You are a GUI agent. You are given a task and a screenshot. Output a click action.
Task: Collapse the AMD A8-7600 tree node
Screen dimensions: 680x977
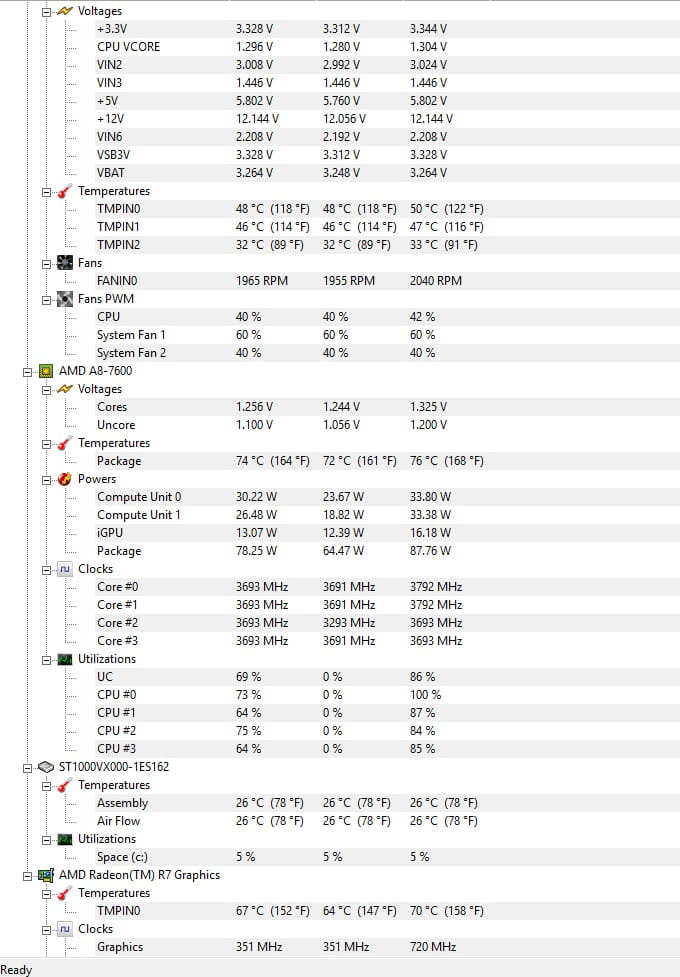coord(27,371)
